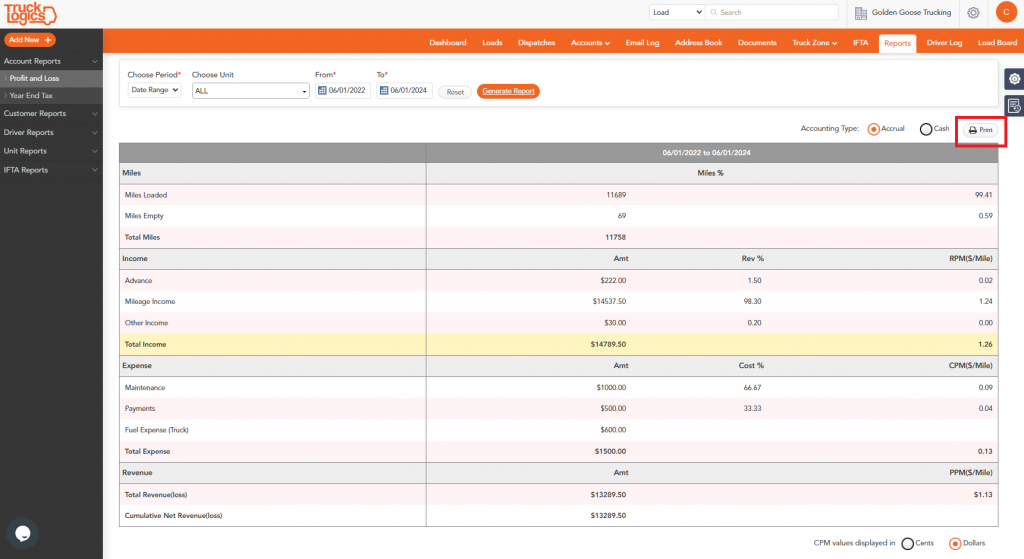Click the Add New button
This screenshot has width=1024, height=559.
coord(30,40)
